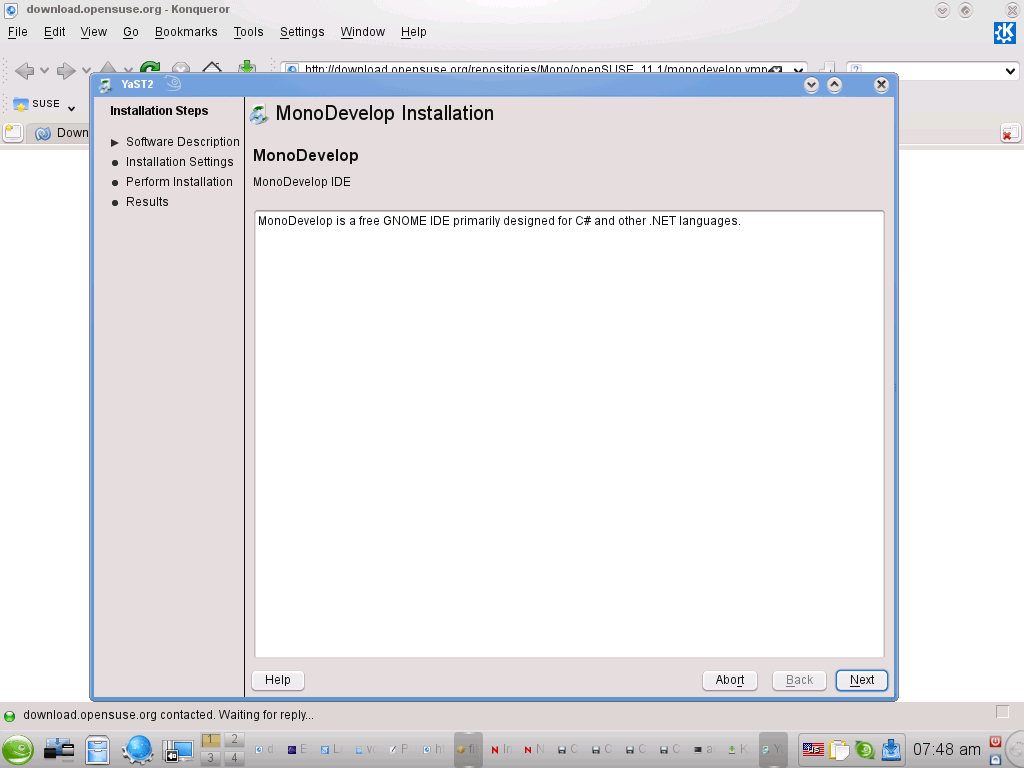Click the red power logout icon
This screenshot has height=768, width=1024.
pos(995,741)
